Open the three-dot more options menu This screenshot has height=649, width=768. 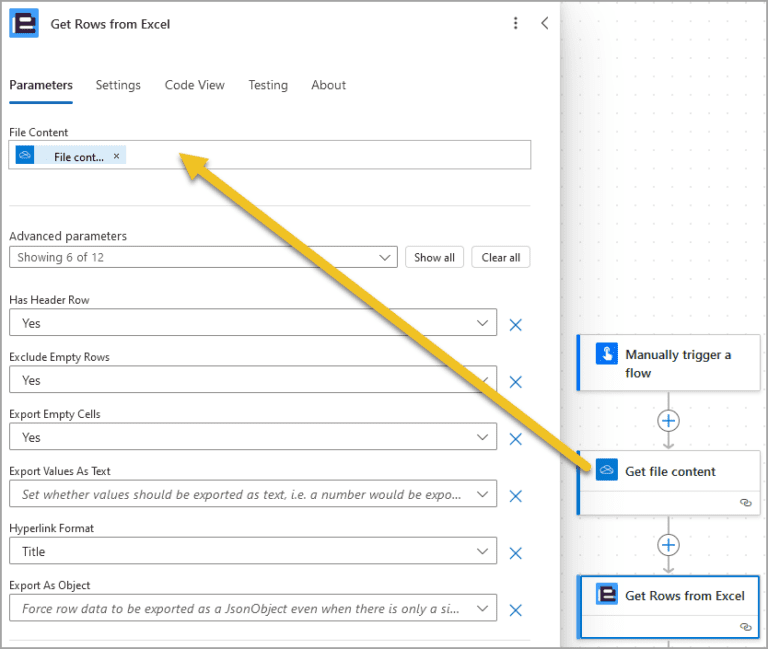[515, 23]
